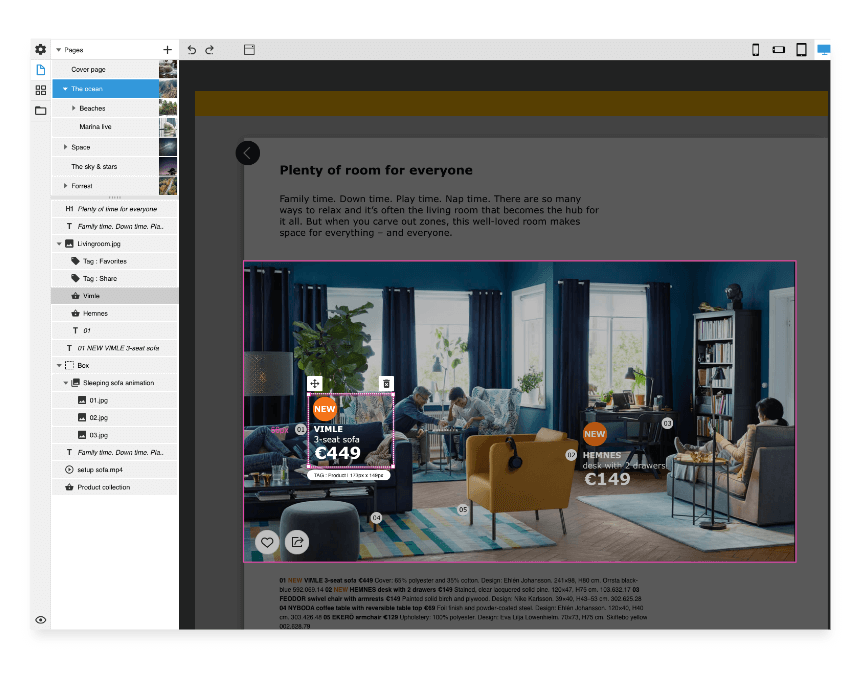Image resolution: width=863 pixels, height=687 pixels.
Task: Select the setup sofa.mp4 video layer
Action: [115, 470]
